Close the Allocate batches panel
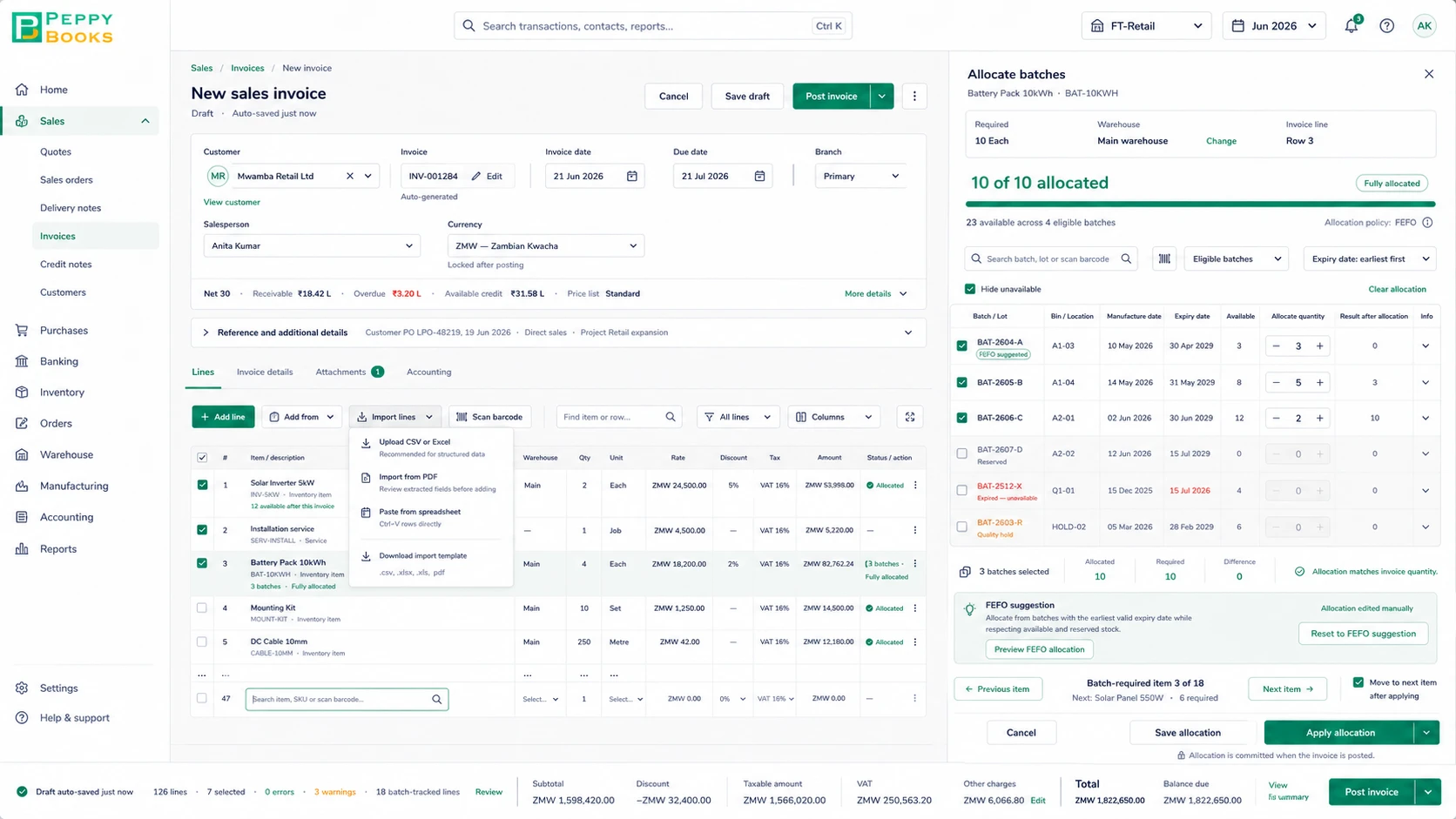This screenshot has height=819, width=1456. coord(1429,75)
